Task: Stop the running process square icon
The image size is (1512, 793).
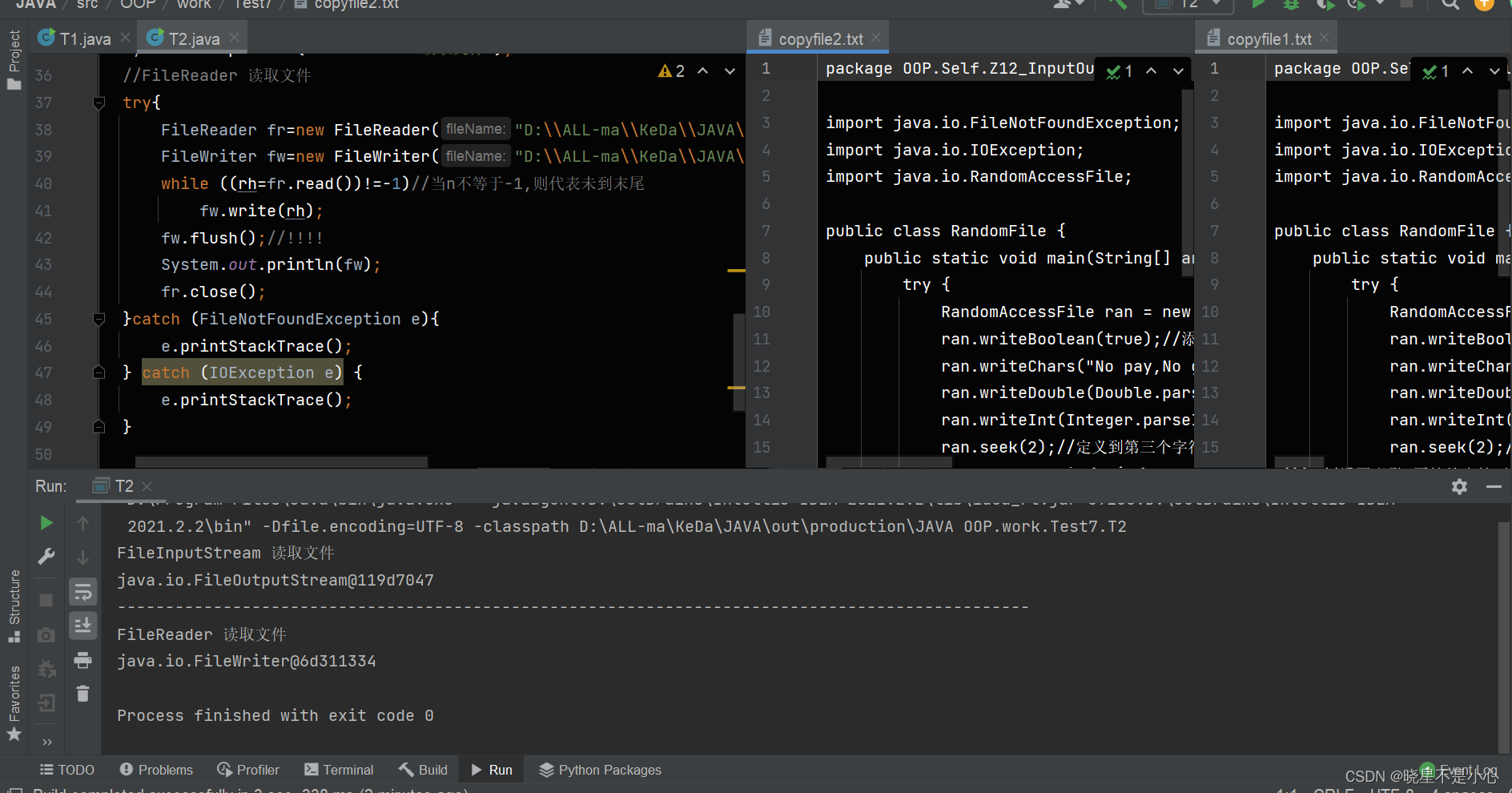Action: [x=46, y=600]
